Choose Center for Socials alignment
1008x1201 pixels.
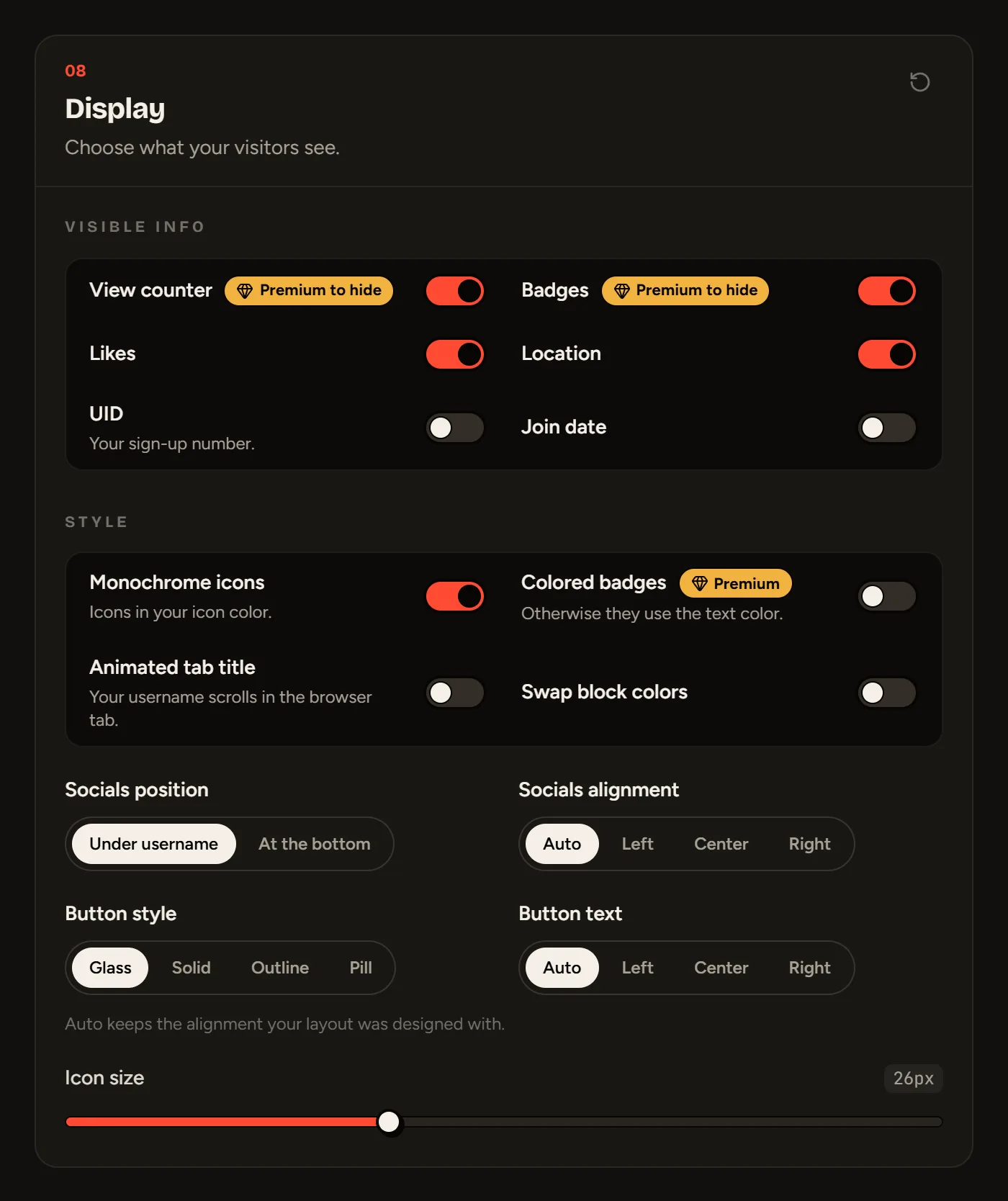click(x=721, y=844)
